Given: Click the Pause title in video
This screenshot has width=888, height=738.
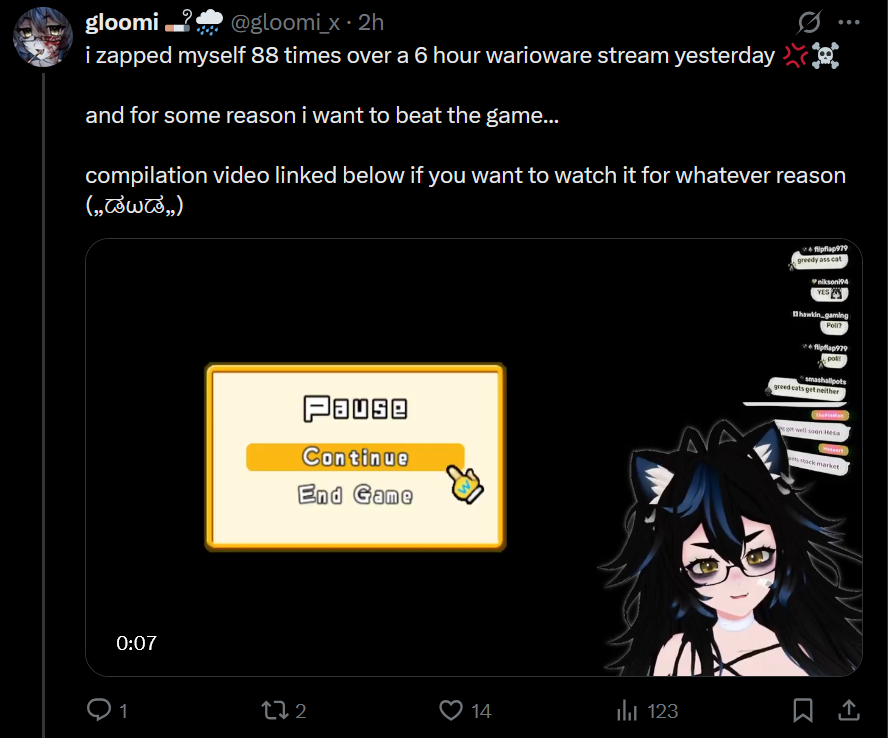Looking at the screenshot, I should coord(355,408).
